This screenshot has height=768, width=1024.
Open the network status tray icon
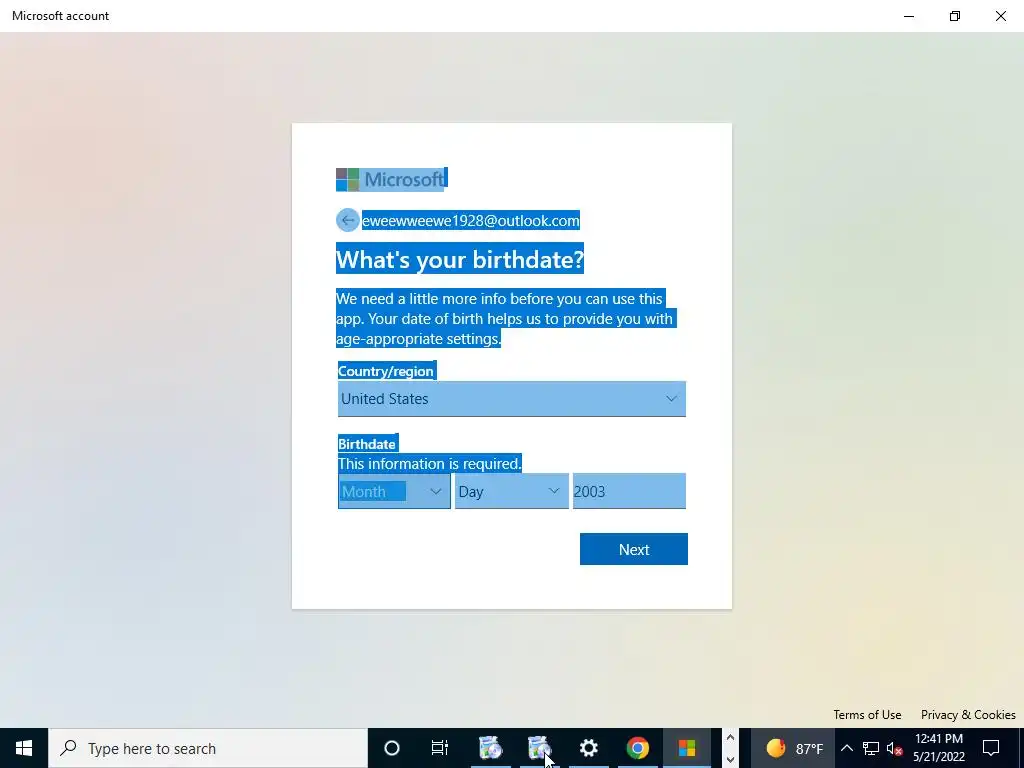point(871,748)
